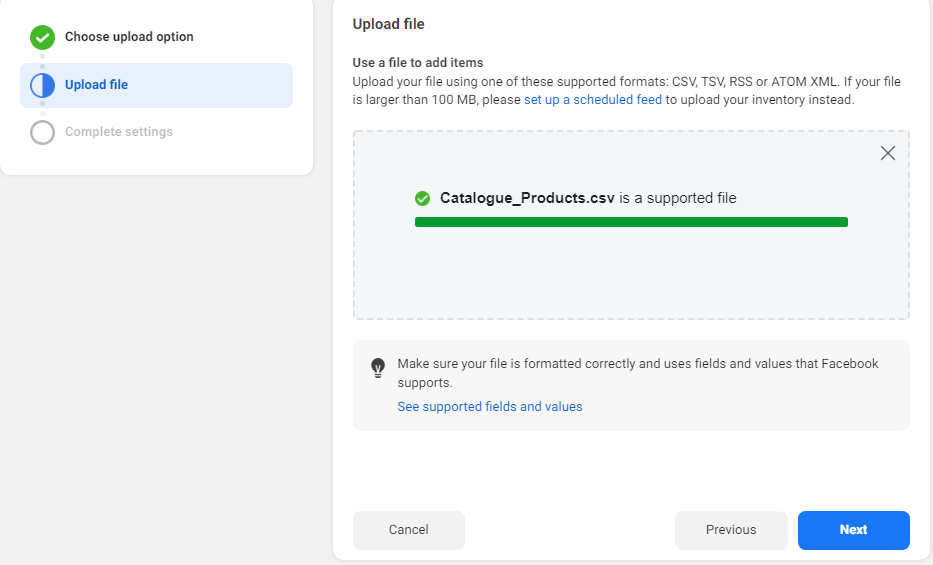Viewport: 933px width, 565px height.
Task: Remove uploaded file with X icon
Action: point(887,153)
